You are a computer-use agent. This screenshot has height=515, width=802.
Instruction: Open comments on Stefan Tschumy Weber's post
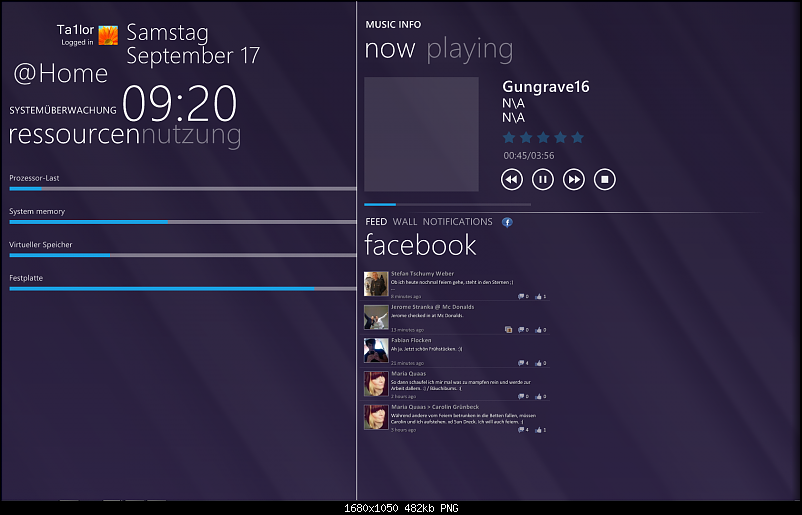click(x=523, y=297)
